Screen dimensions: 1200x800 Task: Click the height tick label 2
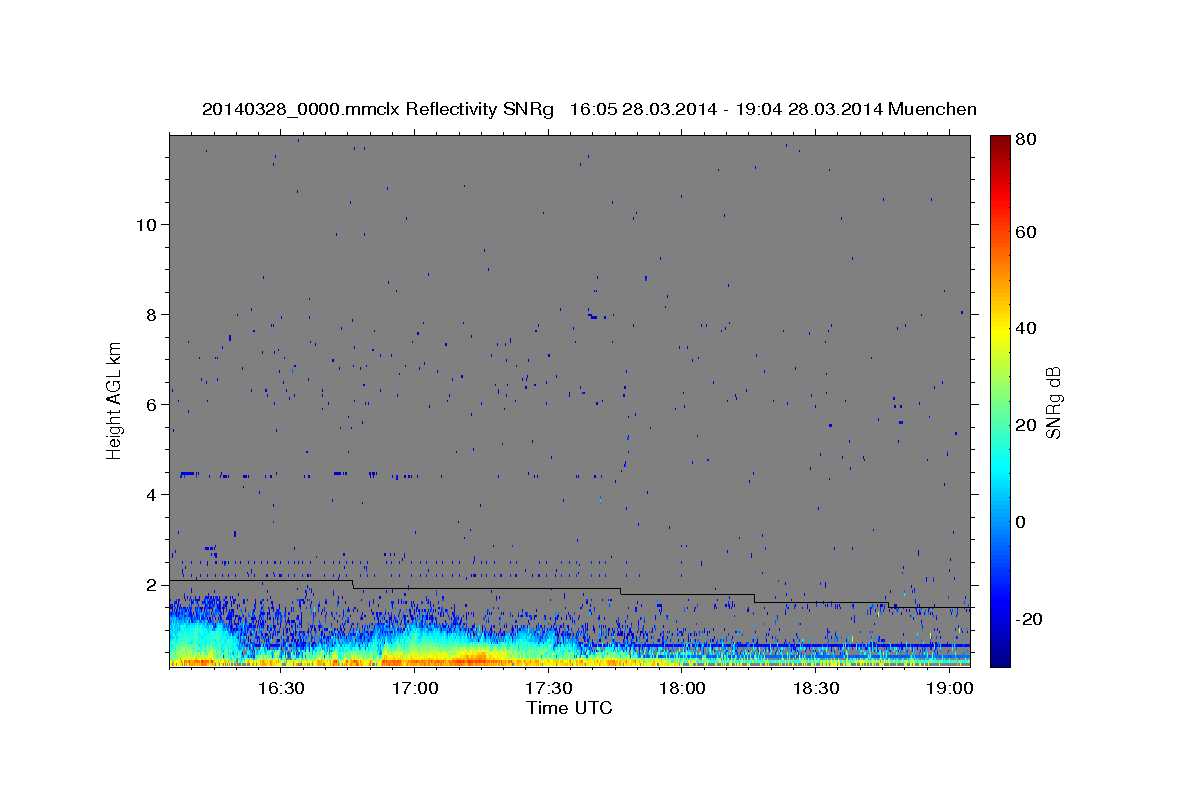coord(150,584)
